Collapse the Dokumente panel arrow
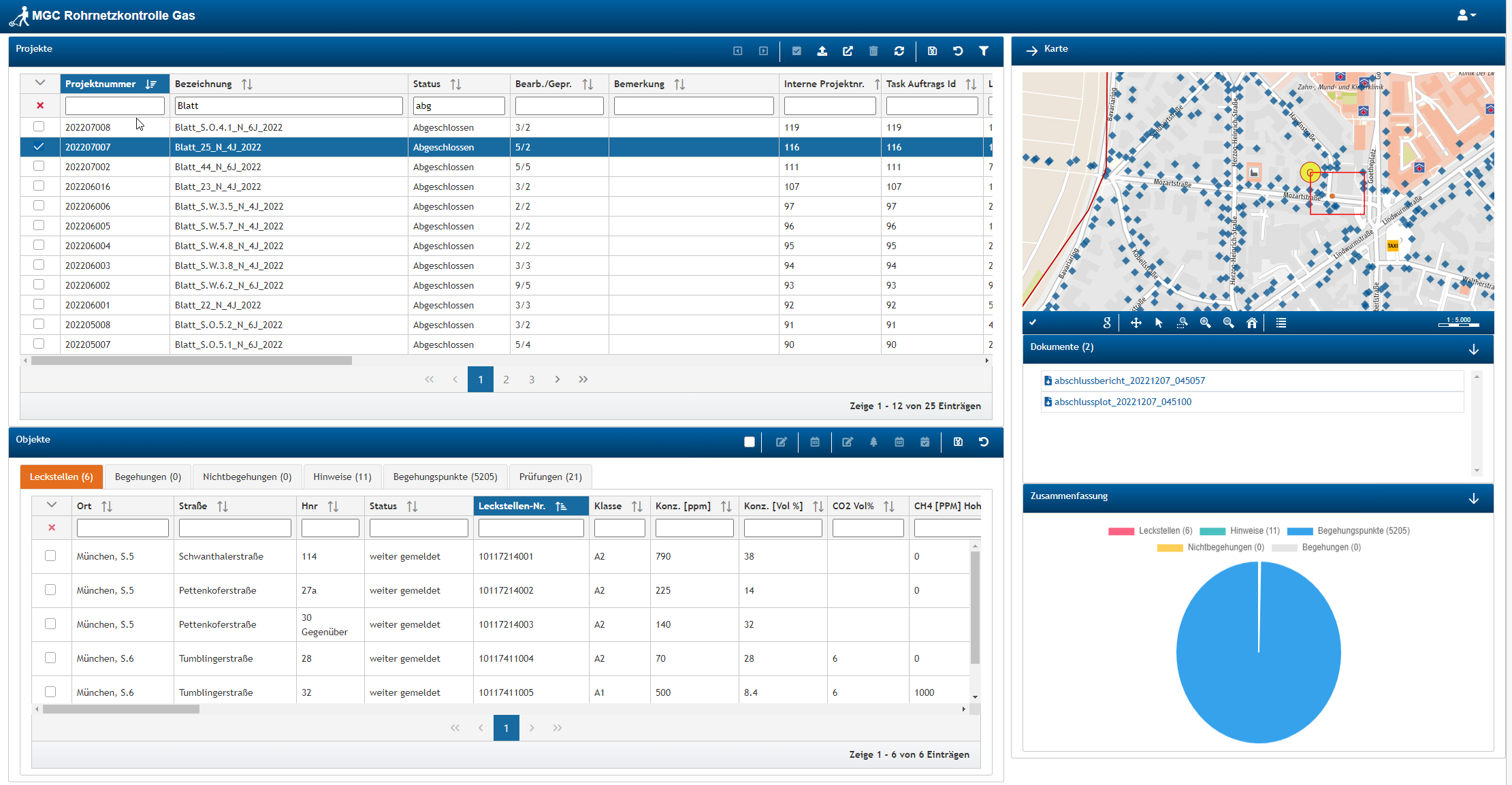This screenshot has height=785, width=1512. click(1474, 349)
